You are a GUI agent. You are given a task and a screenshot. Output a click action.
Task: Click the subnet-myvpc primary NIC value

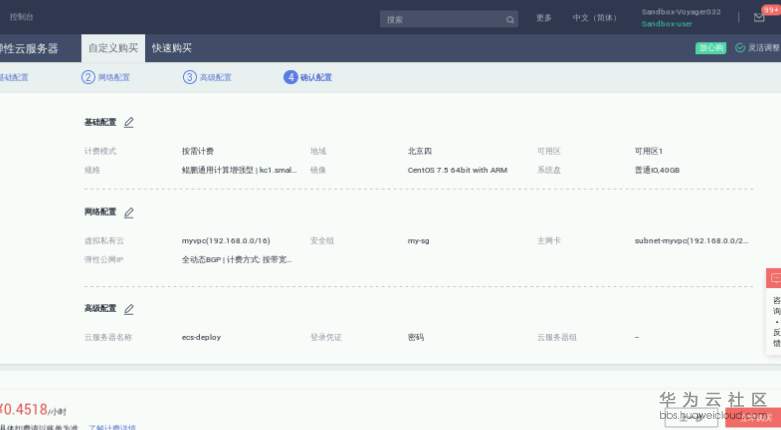pyautogui.click(x=691, y=241)
